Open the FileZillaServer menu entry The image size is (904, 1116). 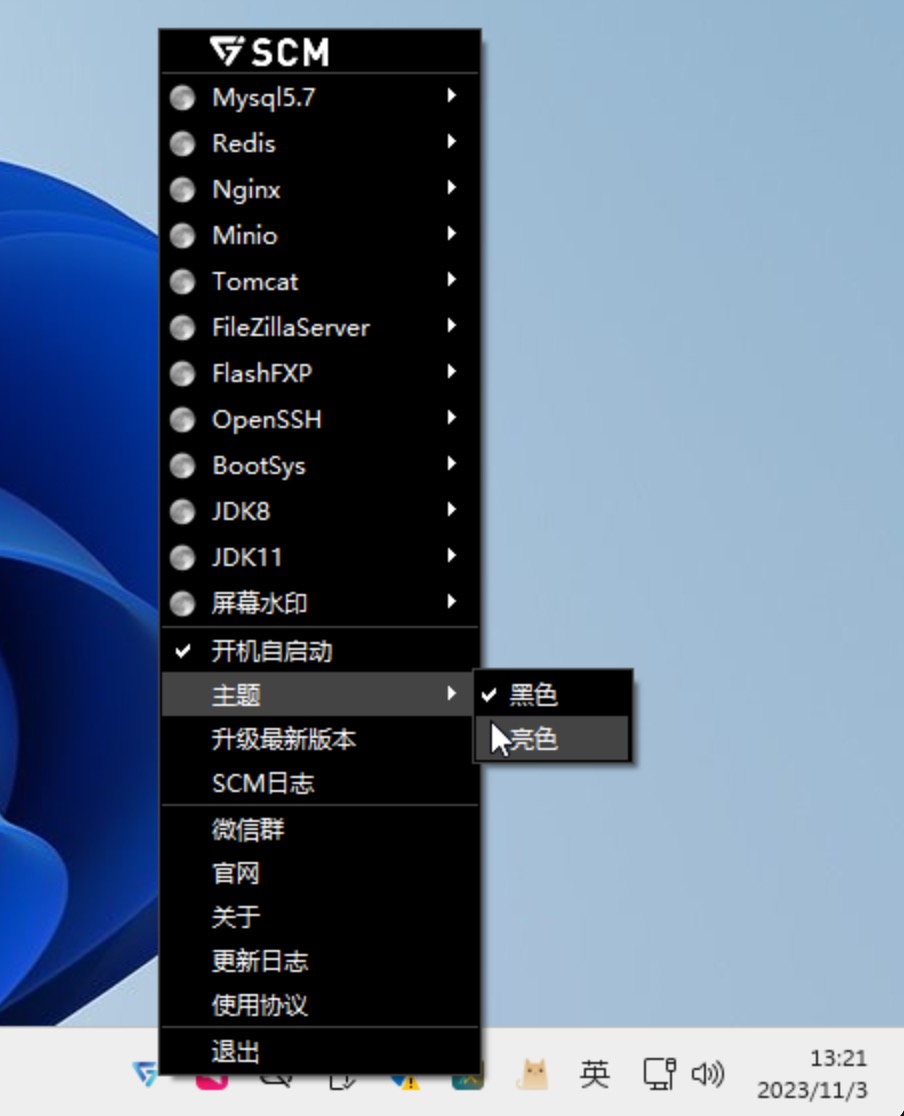coord(320,328)
